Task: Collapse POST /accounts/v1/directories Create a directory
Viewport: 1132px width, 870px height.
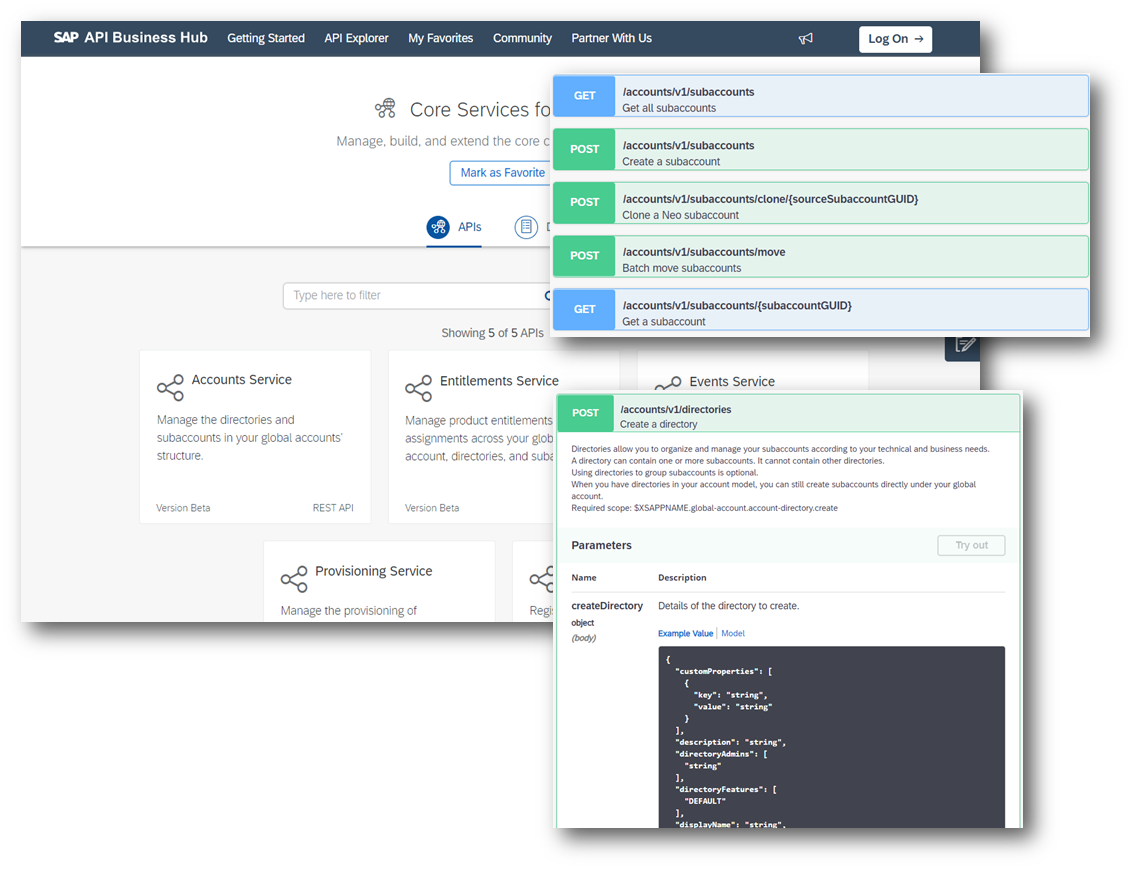Action: 788,413
